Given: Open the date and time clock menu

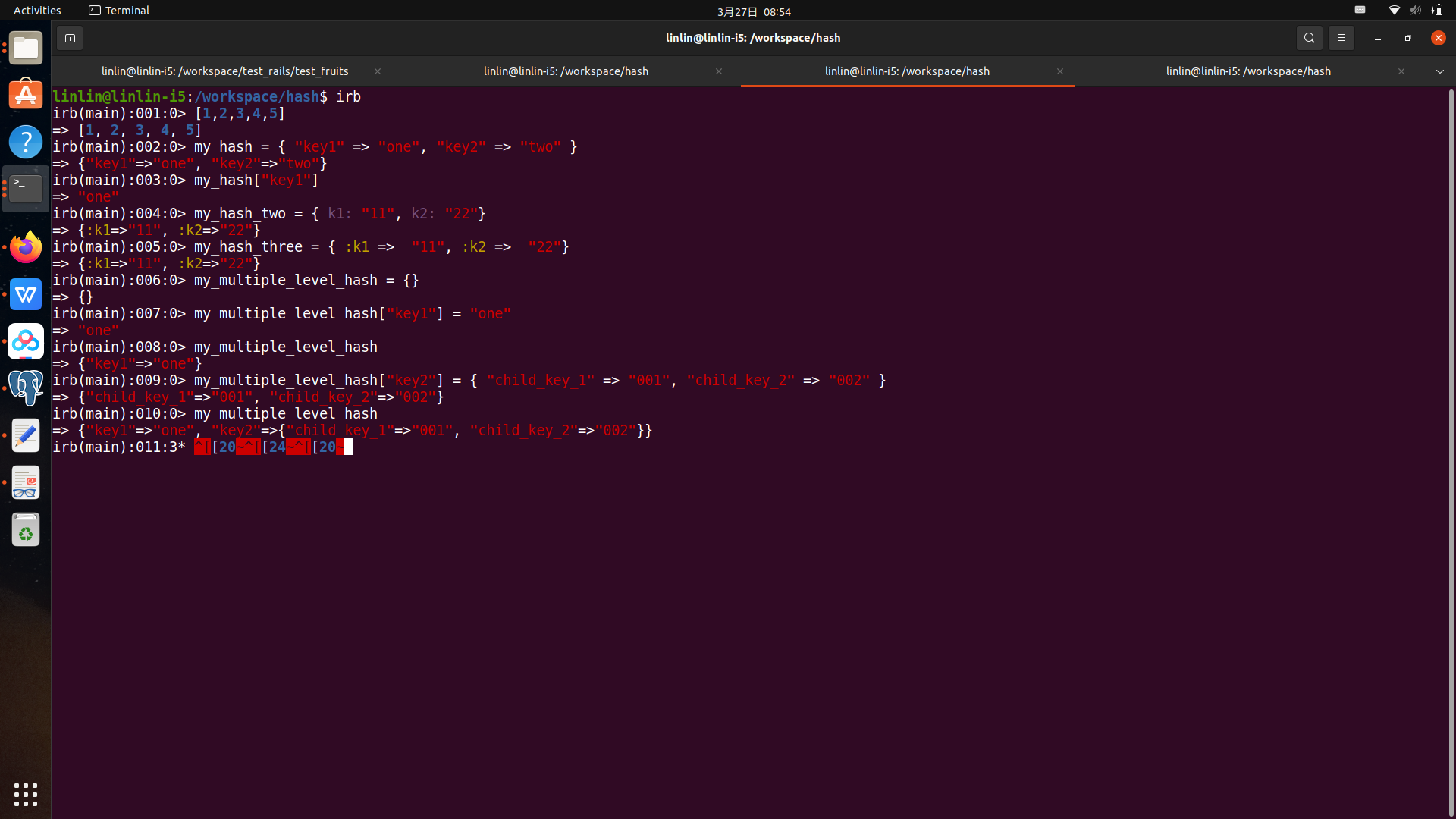Looking at the screenshot, I should pos(754,11).
